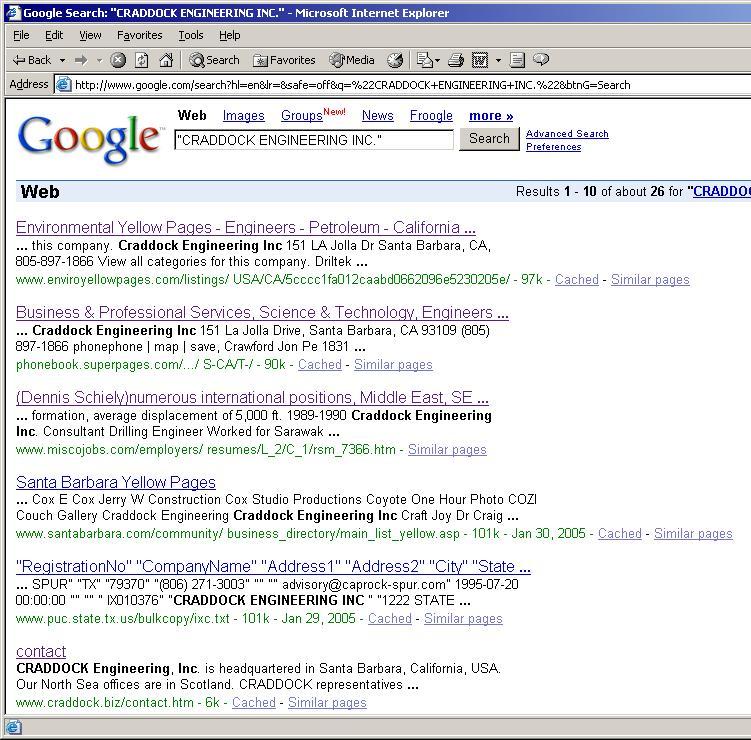This screenshot has height=740, width=751.
Task: Open the Back history dropdown arrow
Action: (62, 60)
